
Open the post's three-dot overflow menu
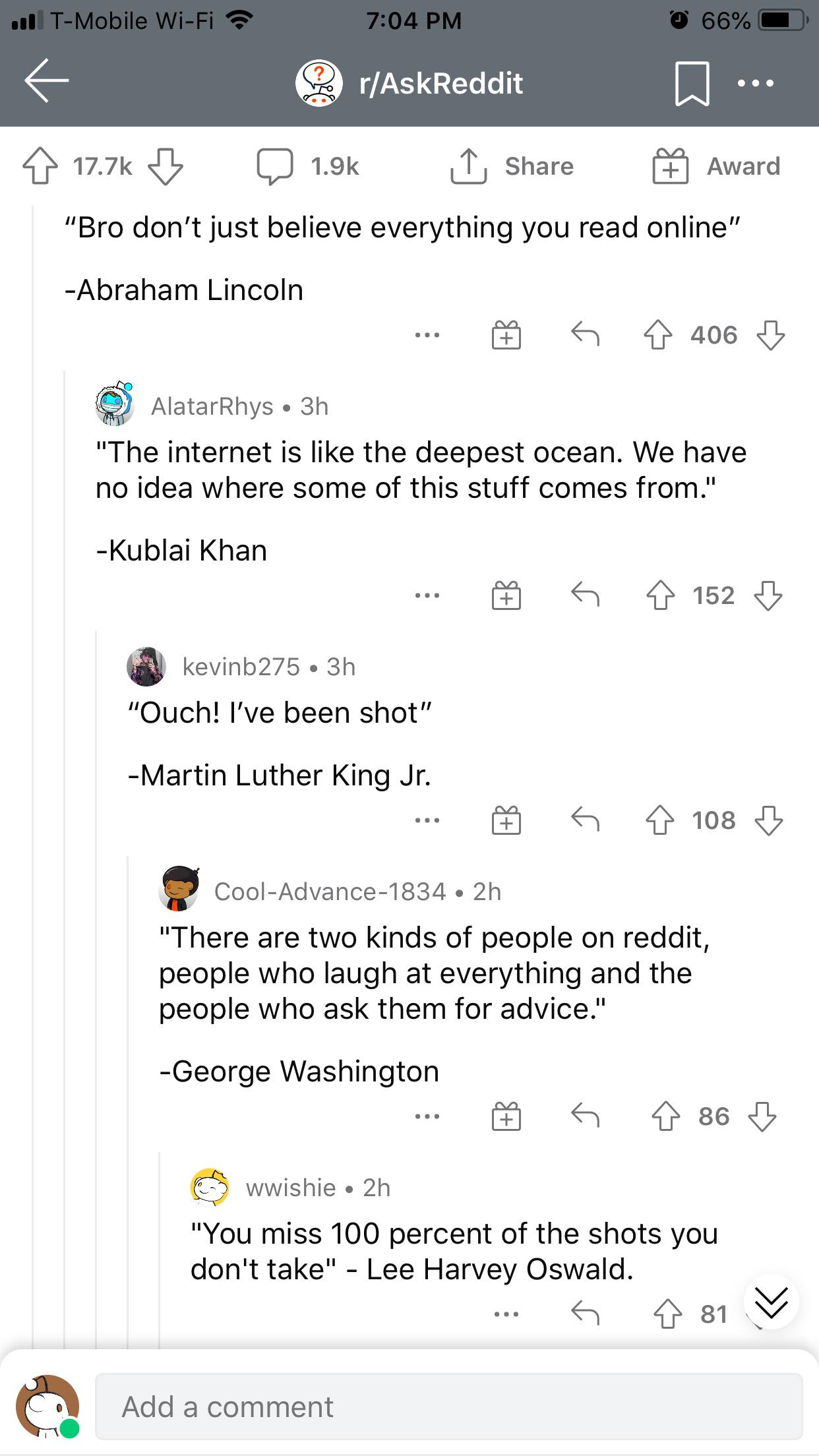(756, 84)
